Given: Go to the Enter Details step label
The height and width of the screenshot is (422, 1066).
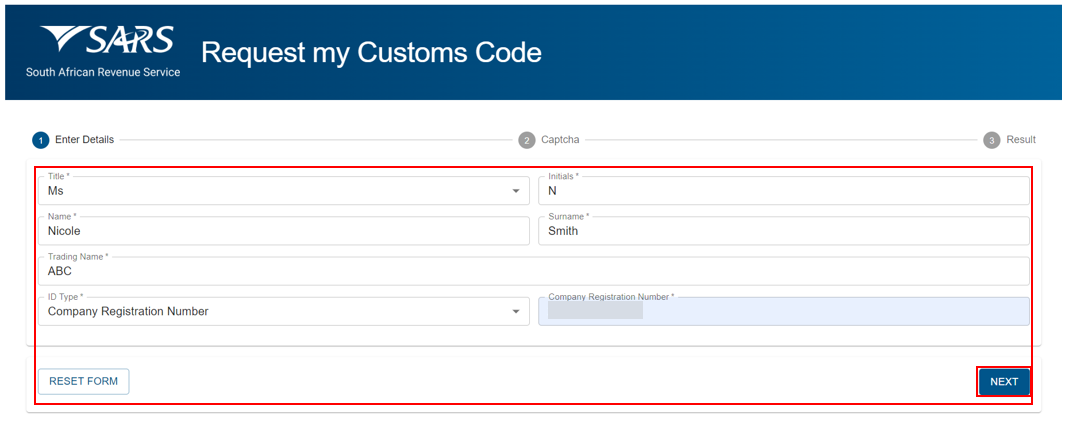Looking at the screenshot, I should click(x=84, y=140).
